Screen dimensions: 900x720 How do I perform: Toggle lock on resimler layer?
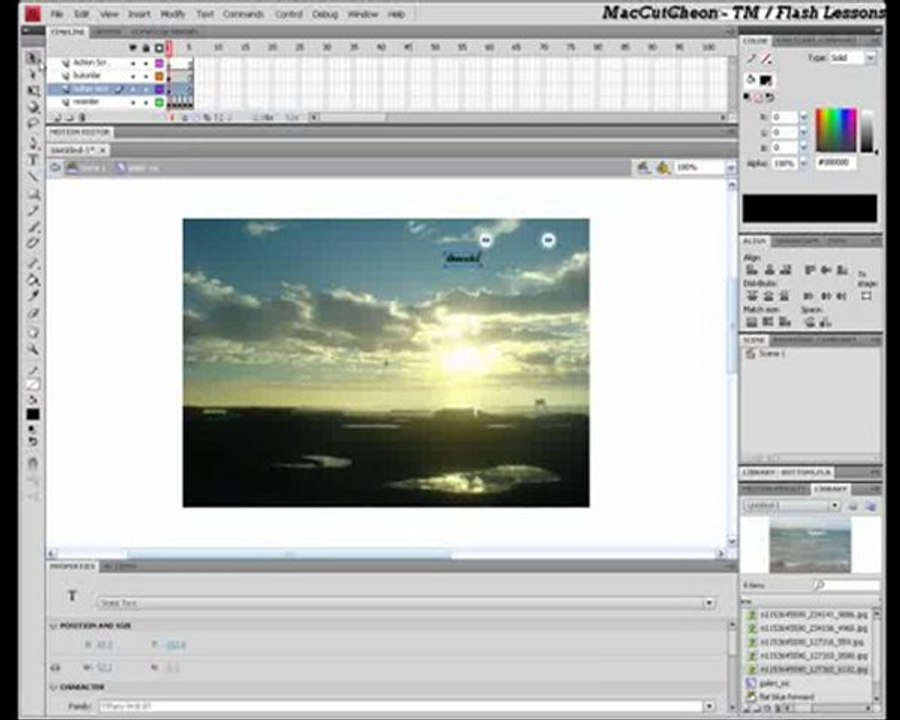(x=145, y=102)
